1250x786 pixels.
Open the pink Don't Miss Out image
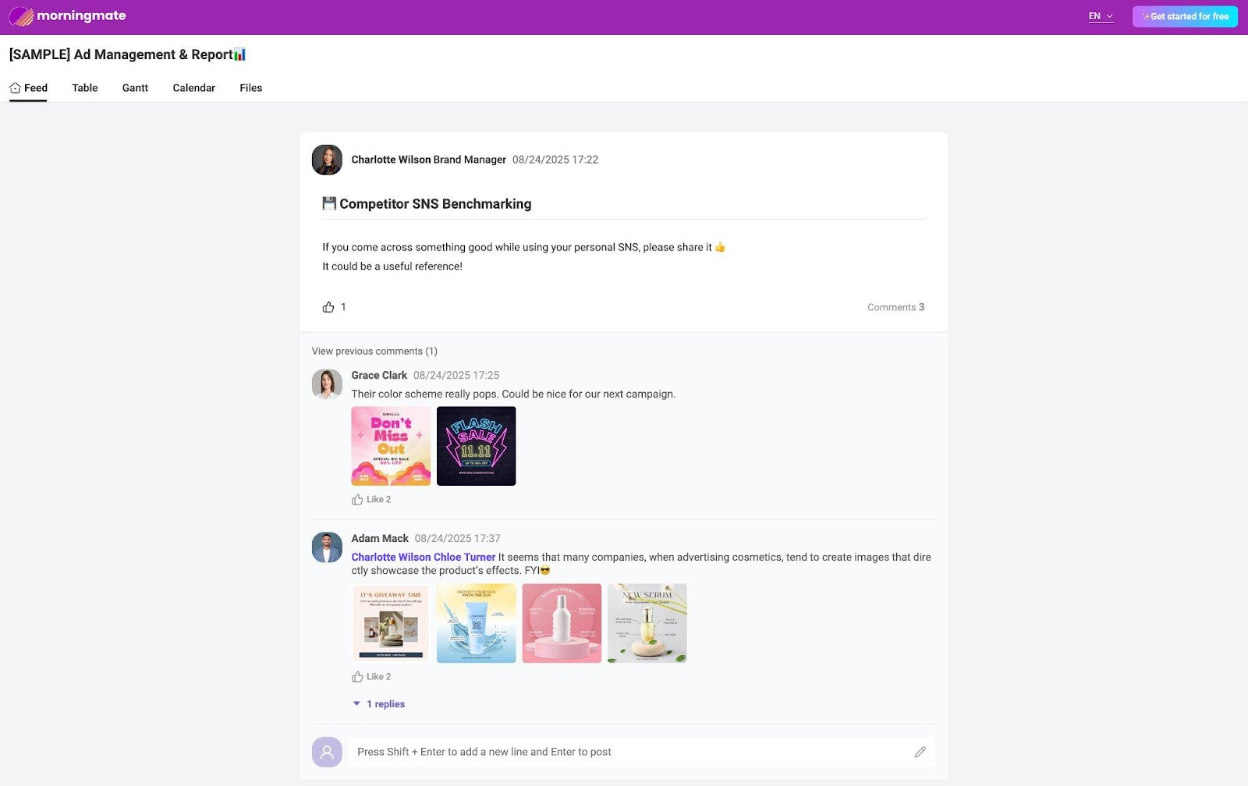tap(390, 445)
